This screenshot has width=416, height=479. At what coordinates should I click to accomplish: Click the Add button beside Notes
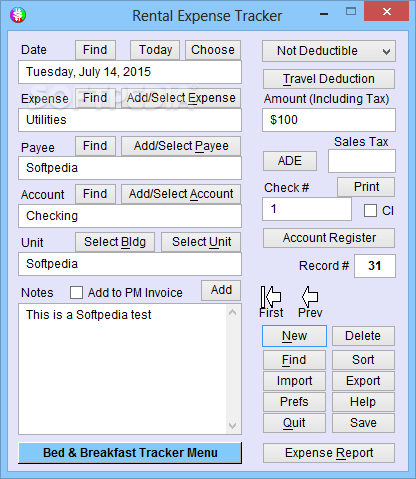tap(221, 290)
